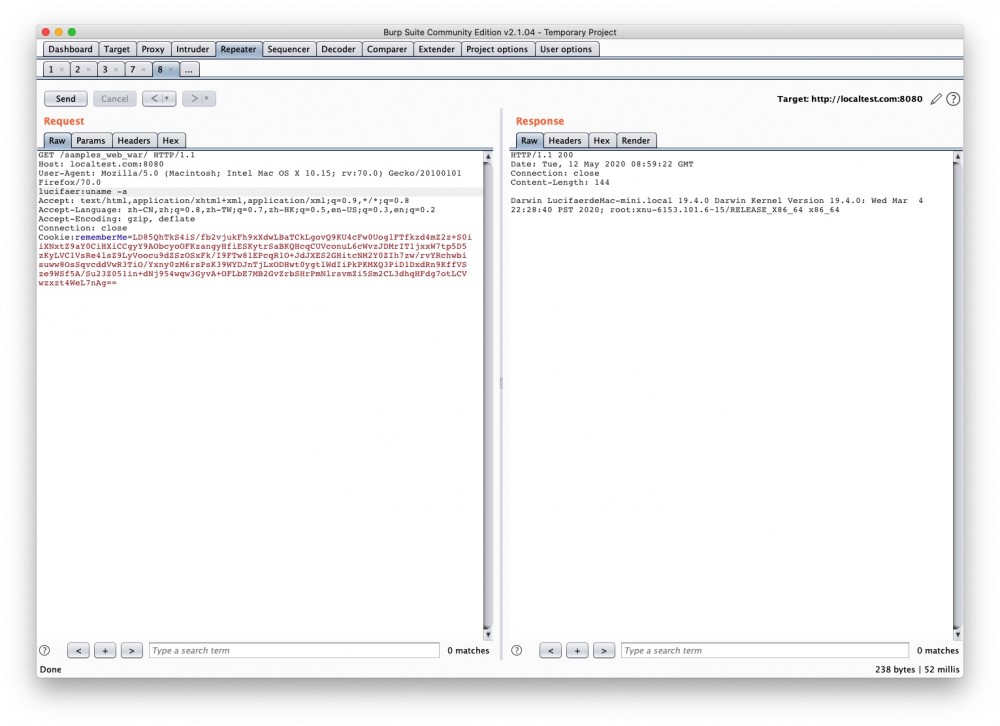Viewport: 1000px width, 726px height.
Task: Switch to the Target tab
Action: 117,49
